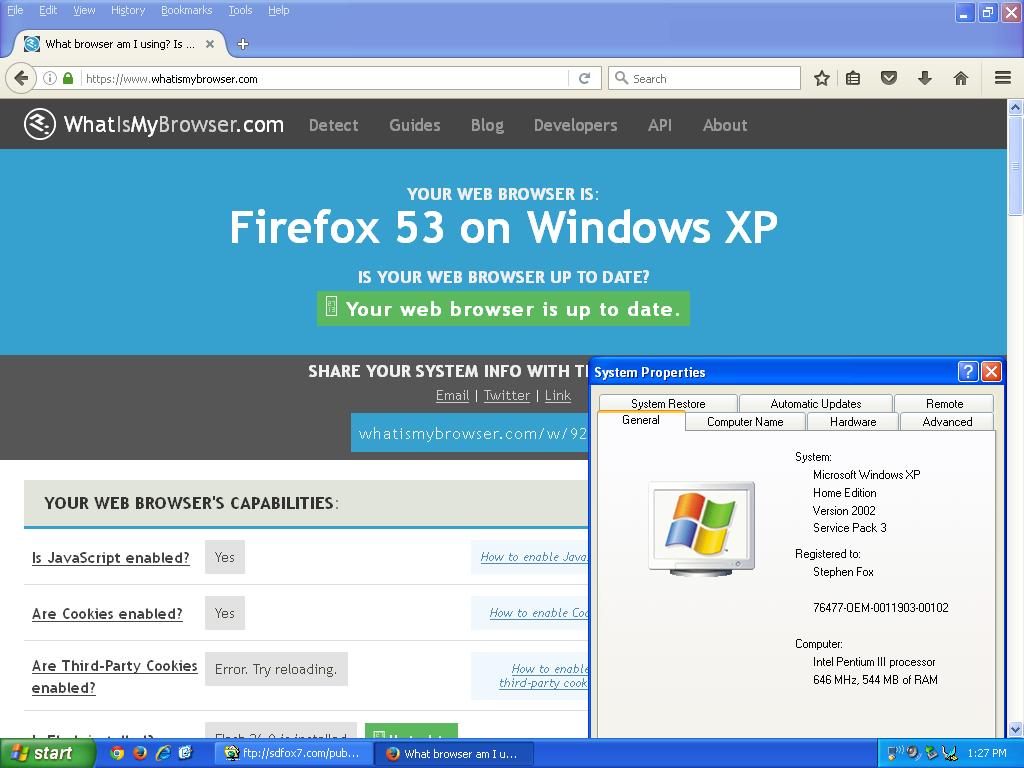Image resolution: width=1024 pixels, height=768 pixels.
Task: Focus the URL address bar
Action: pyautogui.click(x=325, y=78)
